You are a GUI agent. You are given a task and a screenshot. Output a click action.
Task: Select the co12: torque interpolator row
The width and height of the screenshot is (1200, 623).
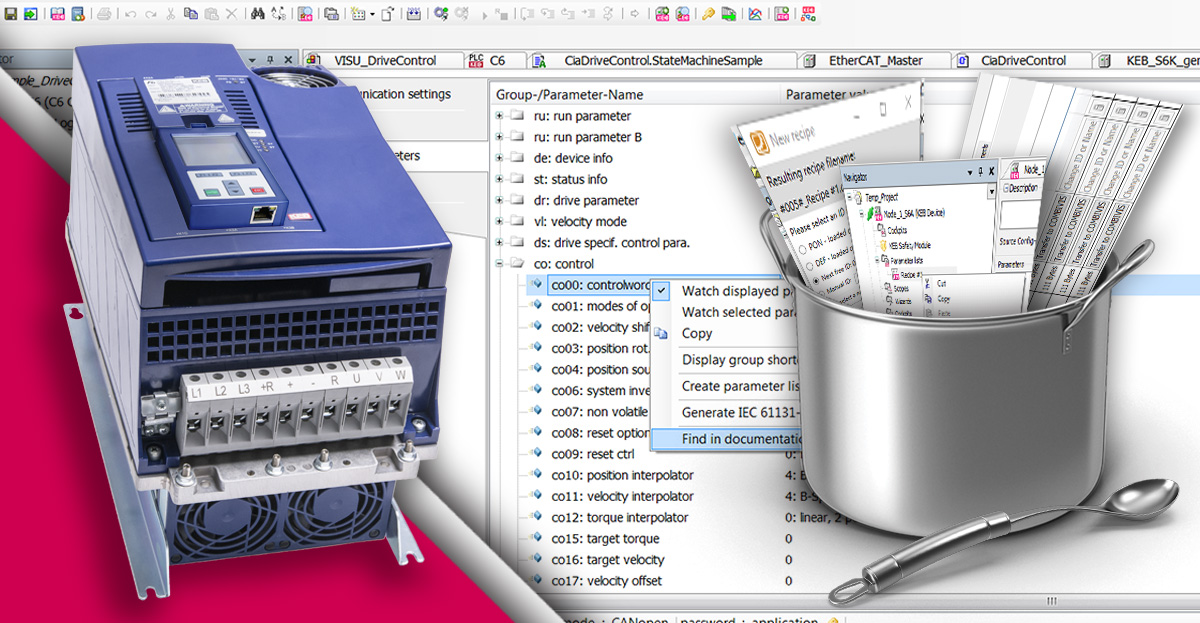tap(620, 517)
